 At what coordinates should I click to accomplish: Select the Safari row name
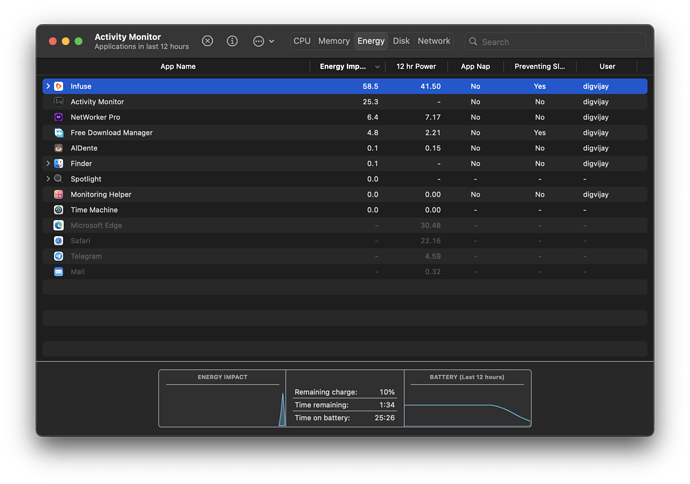(80, 241)
